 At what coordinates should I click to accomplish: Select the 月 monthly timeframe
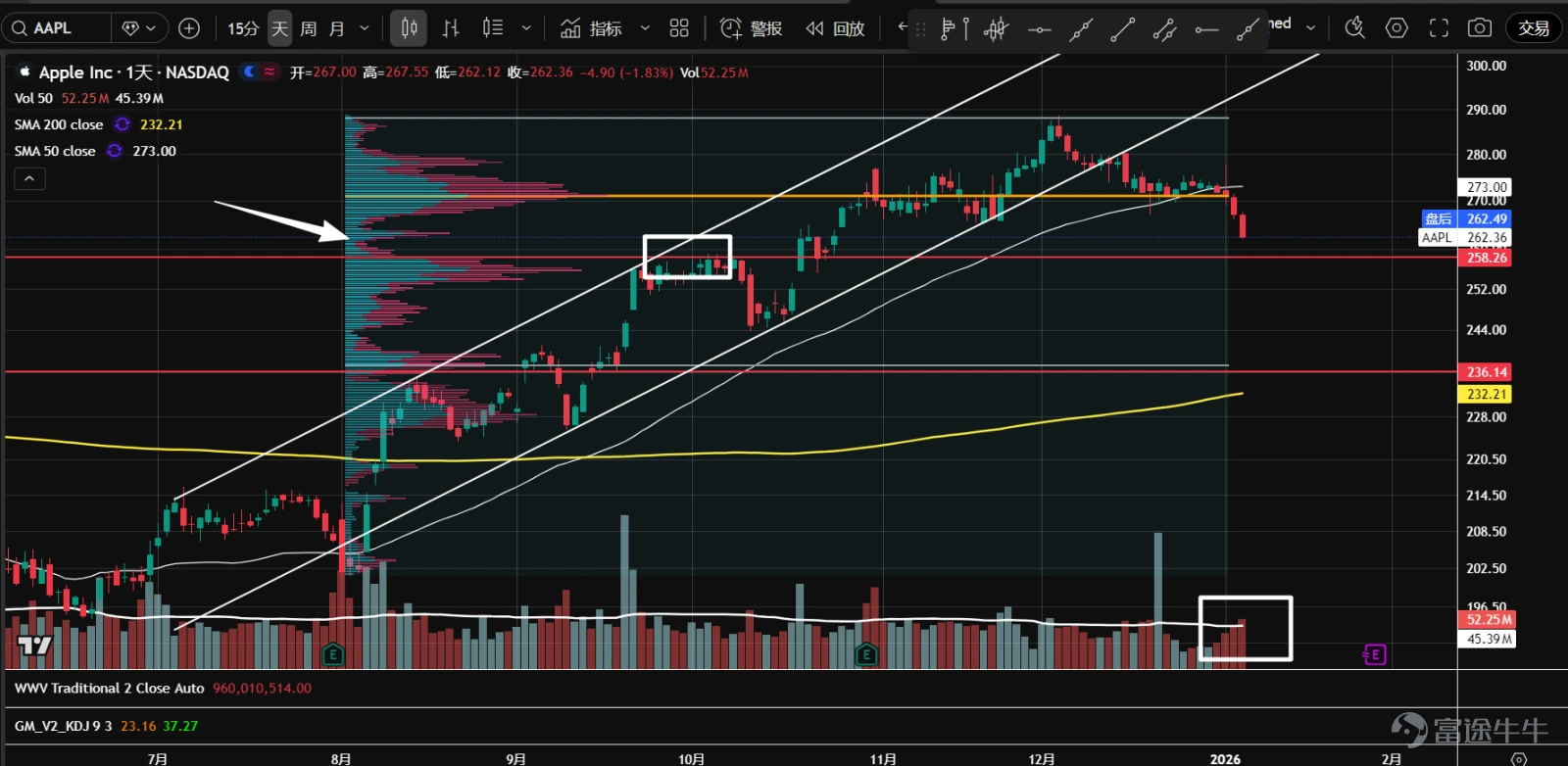click(337, 28)
